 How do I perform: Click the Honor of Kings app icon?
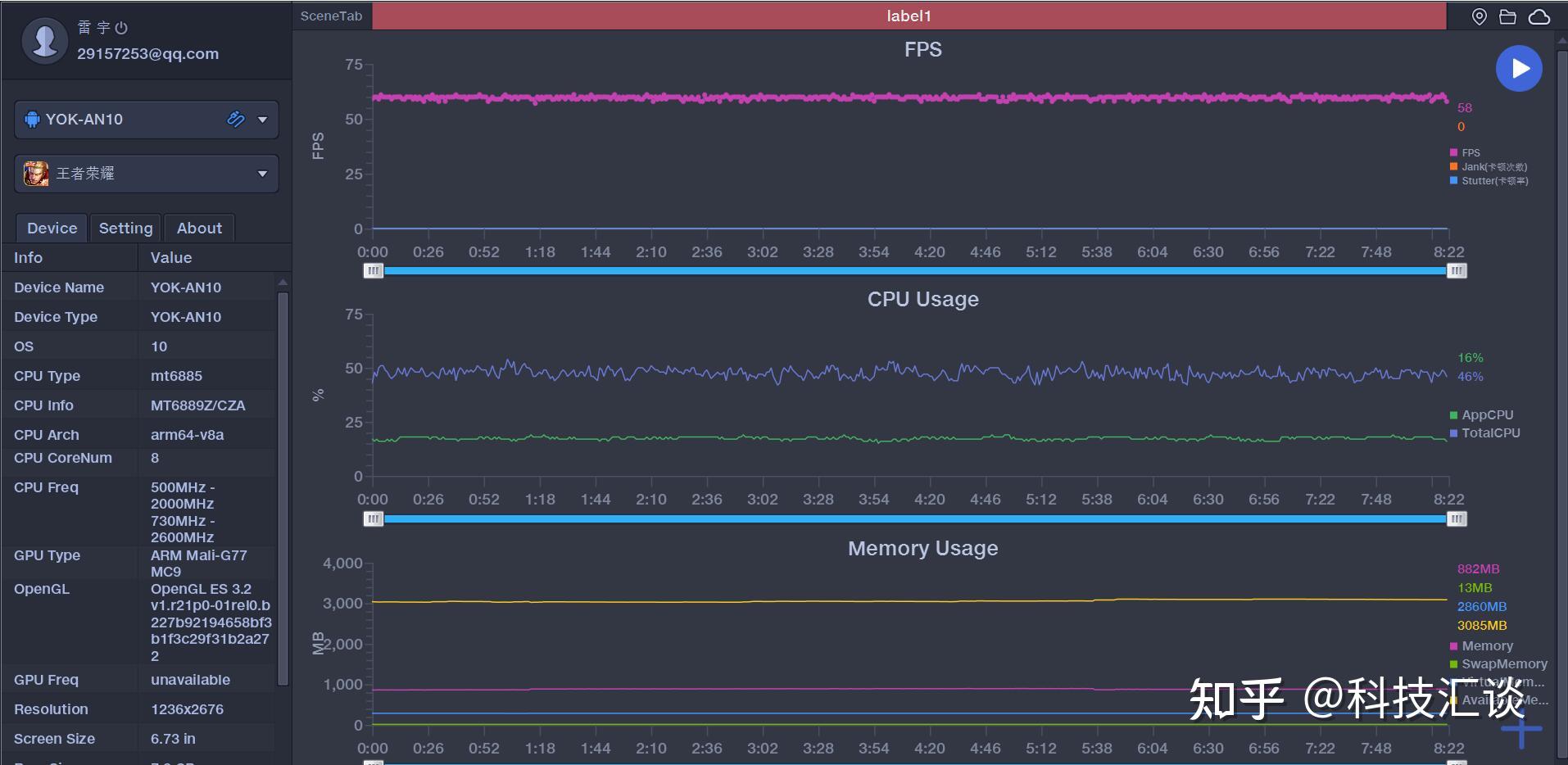36,174
